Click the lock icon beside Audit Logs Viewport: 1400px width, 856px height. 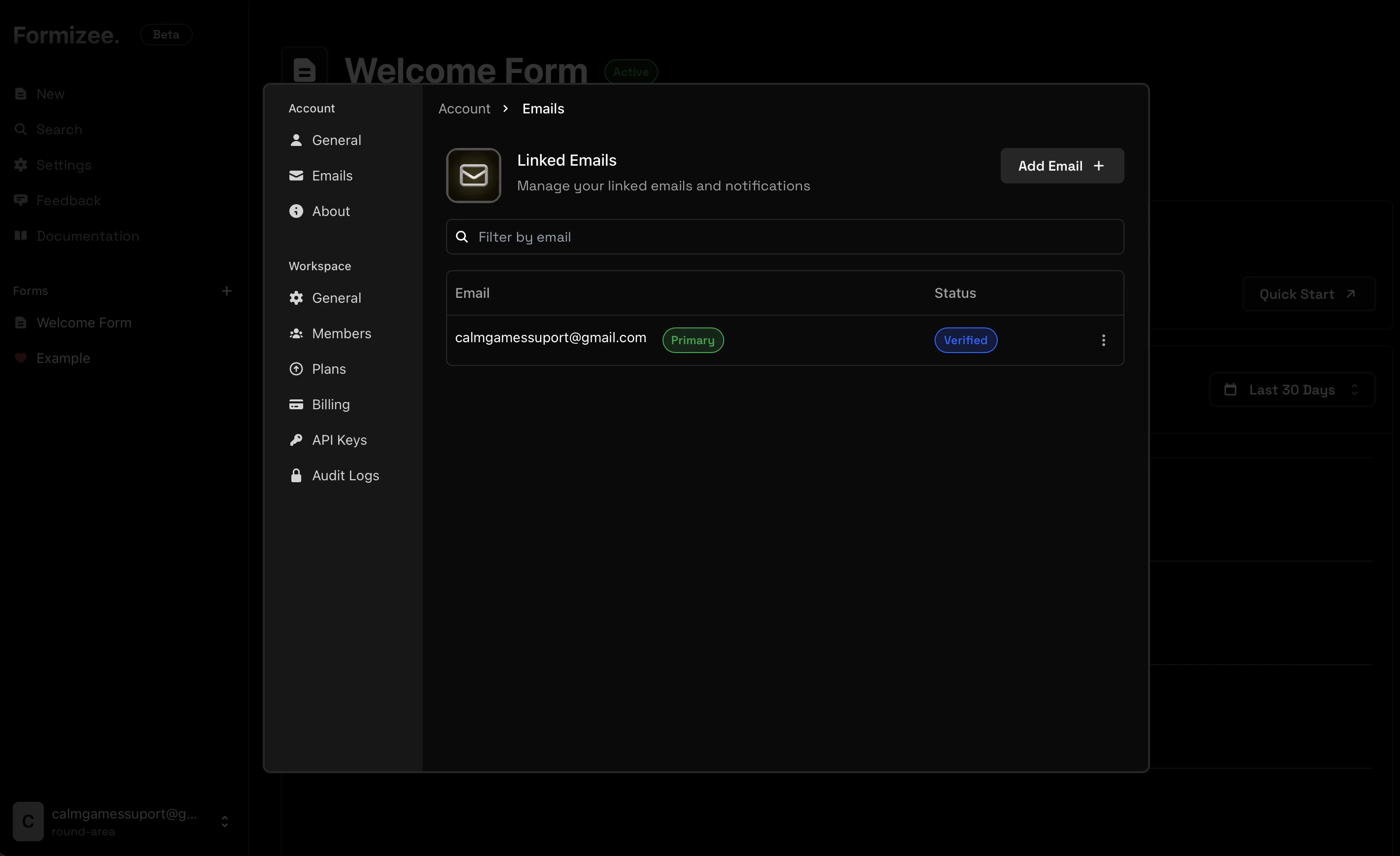[296, 475]
